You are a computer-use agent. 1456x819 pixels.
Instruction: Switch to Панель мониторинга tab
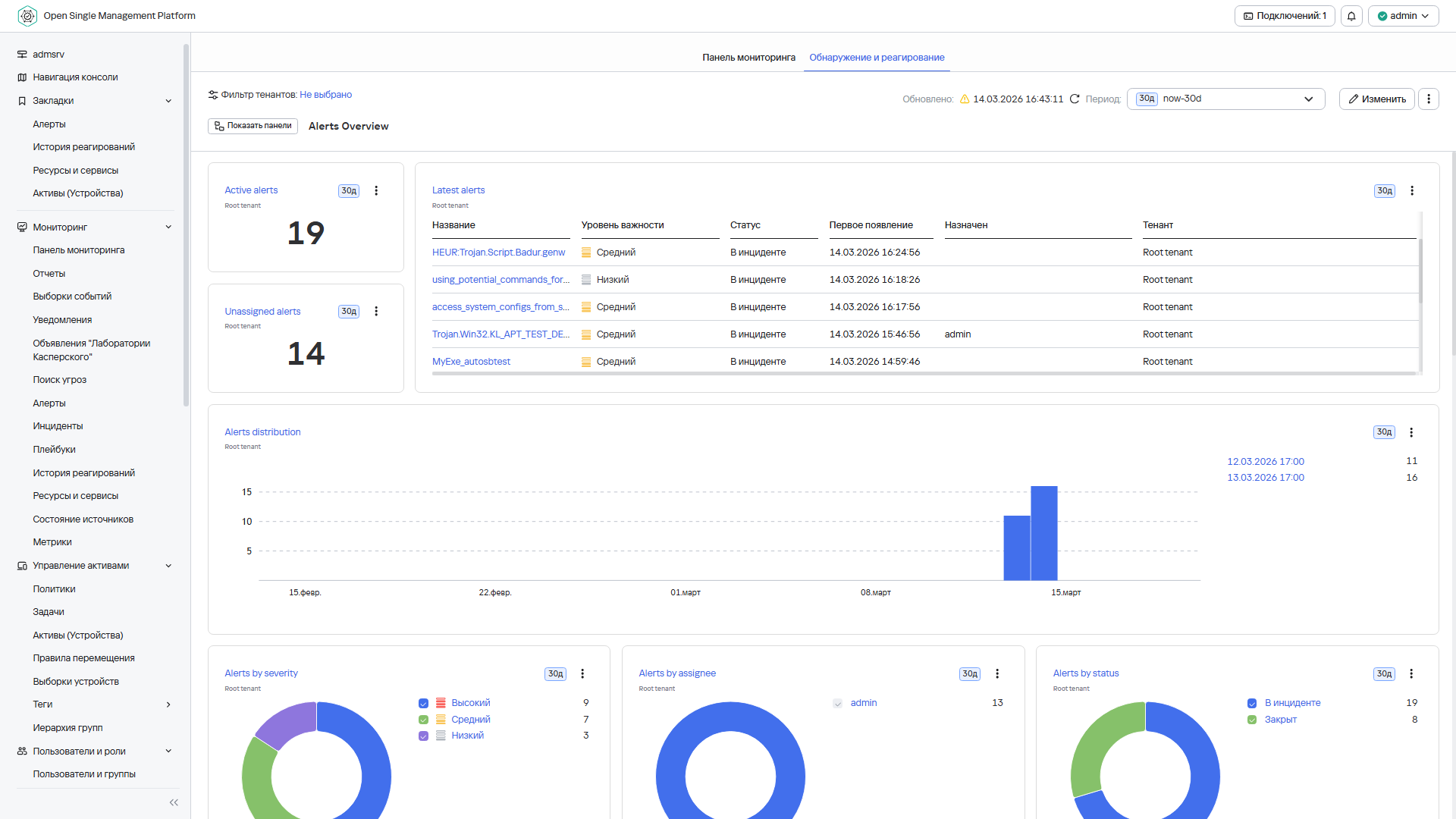click(748, 58)
